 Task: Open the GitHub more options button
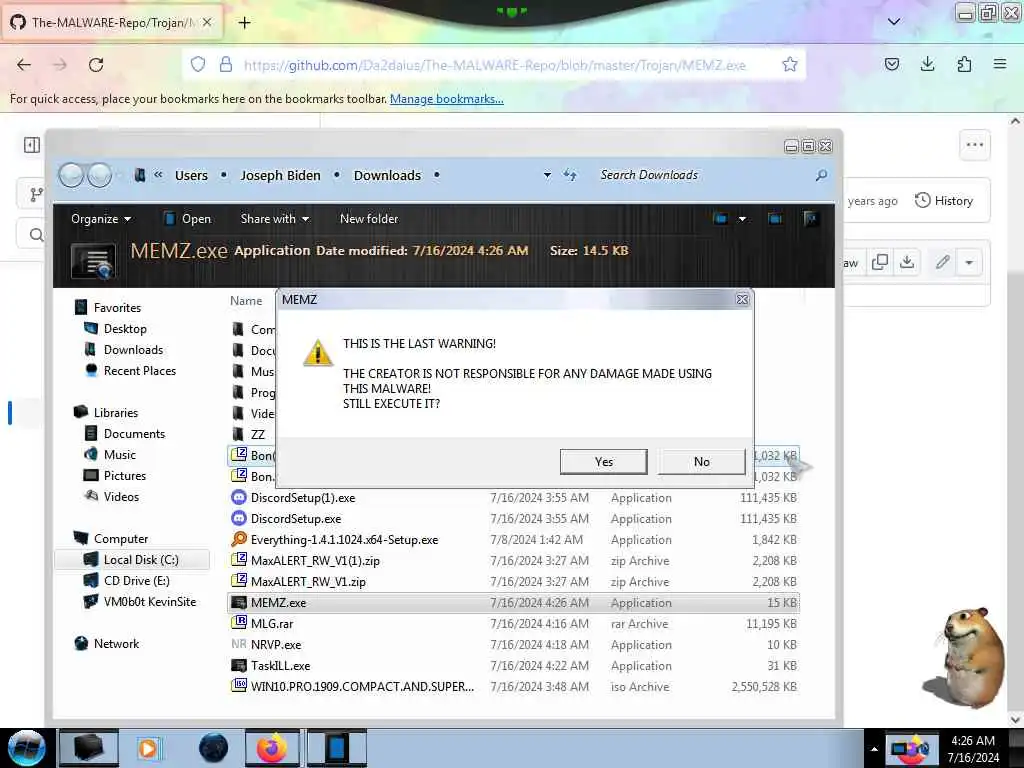tap(974, 145)
